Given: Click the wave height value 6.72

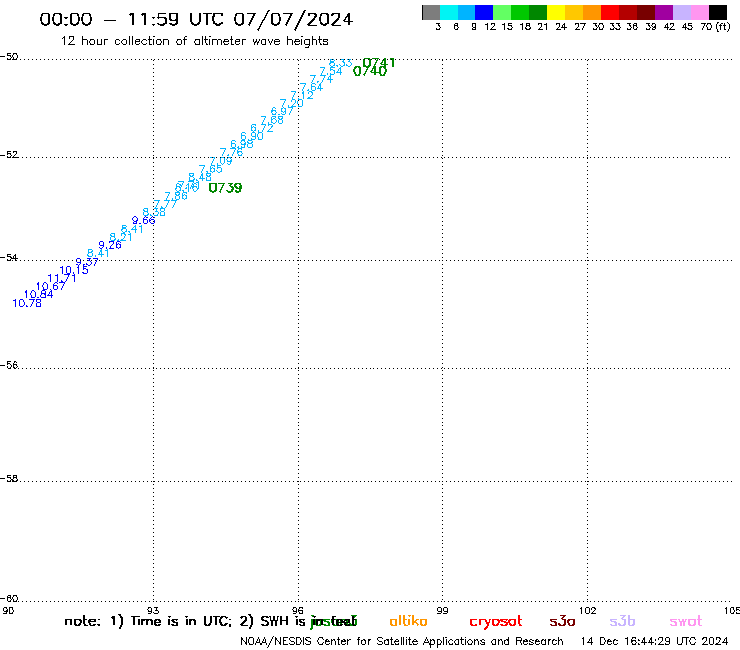Looking at the screenshot, I should [x=262, y=128].
